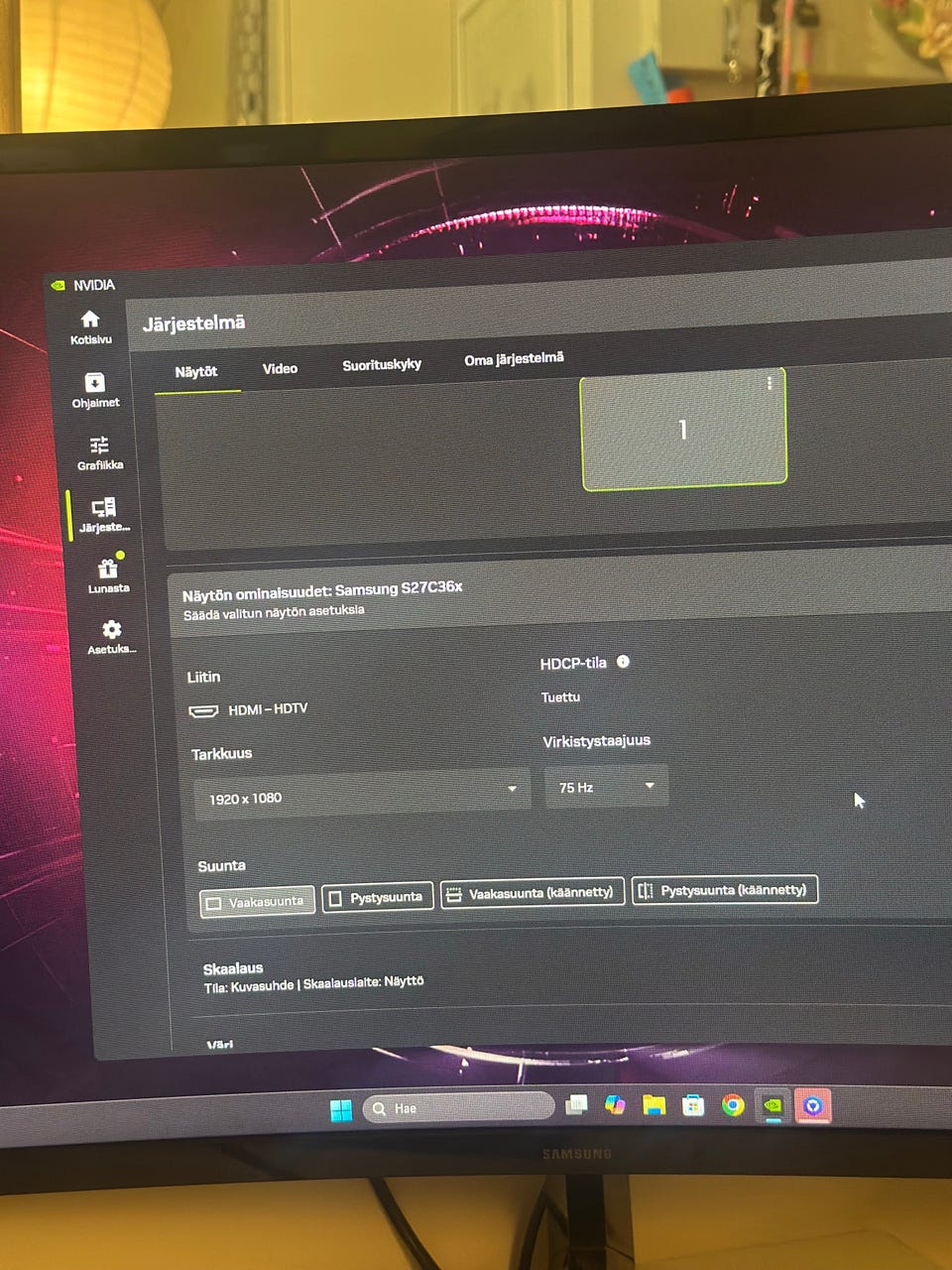This screenshot has height=1270, width=952.
Task: Open the pink-purple taskbar app icon
Action: pyautogui.click(x=813, y=1104)
